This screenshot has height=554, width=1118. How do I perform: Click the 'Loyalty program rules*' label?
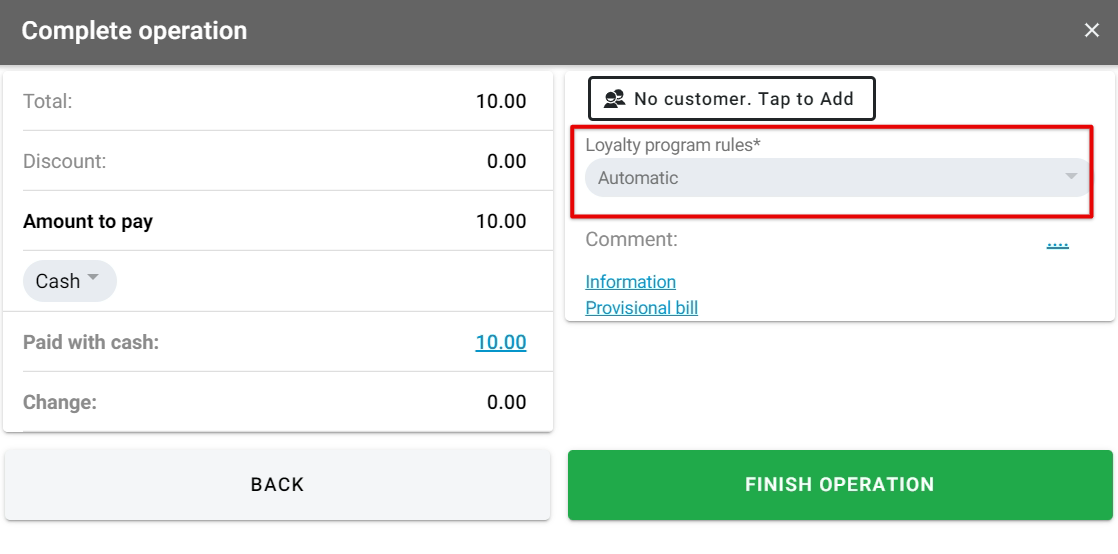tap(672, 145)
